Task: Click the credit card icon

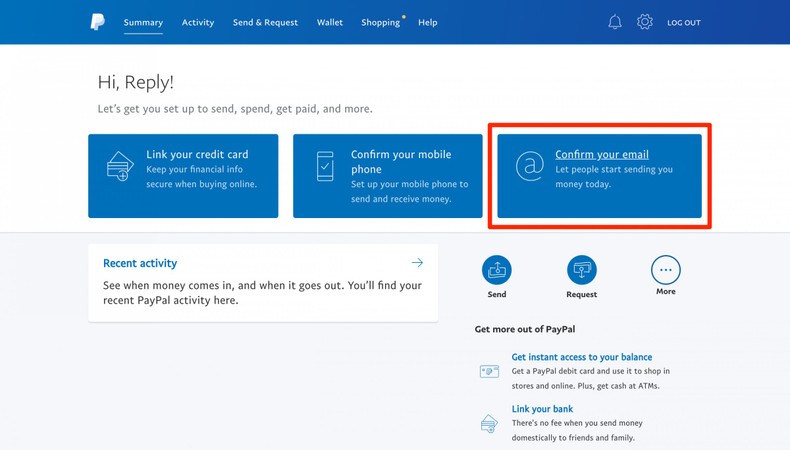Action: coord(120,167)
